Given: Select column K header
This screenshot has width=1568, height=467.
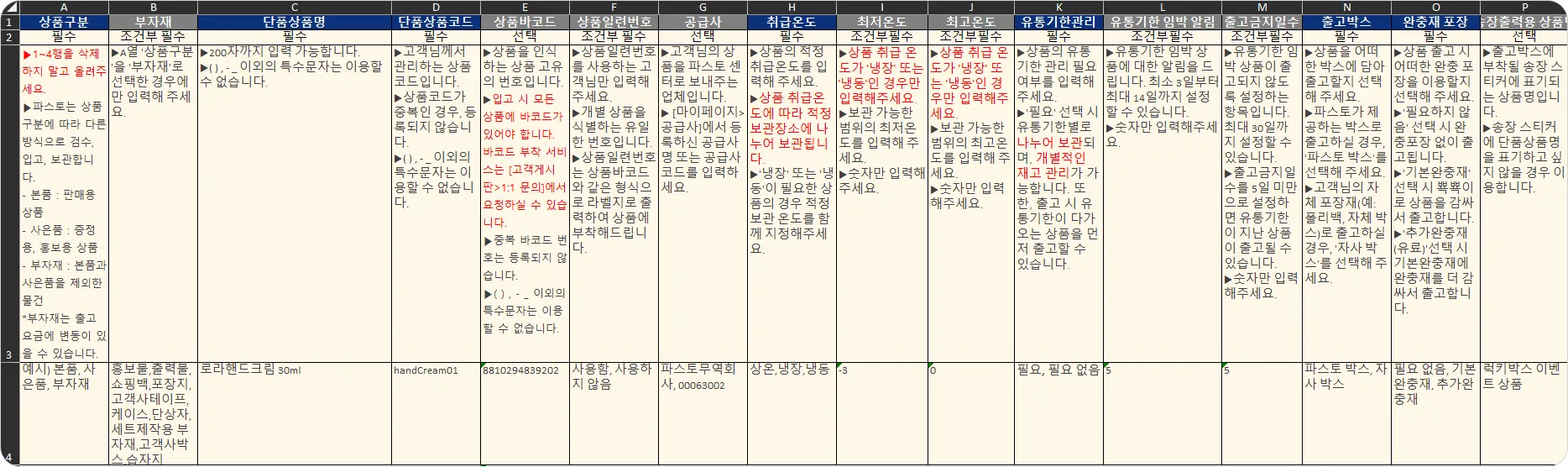Looking at the screenshot, I should pos(1058,7).
